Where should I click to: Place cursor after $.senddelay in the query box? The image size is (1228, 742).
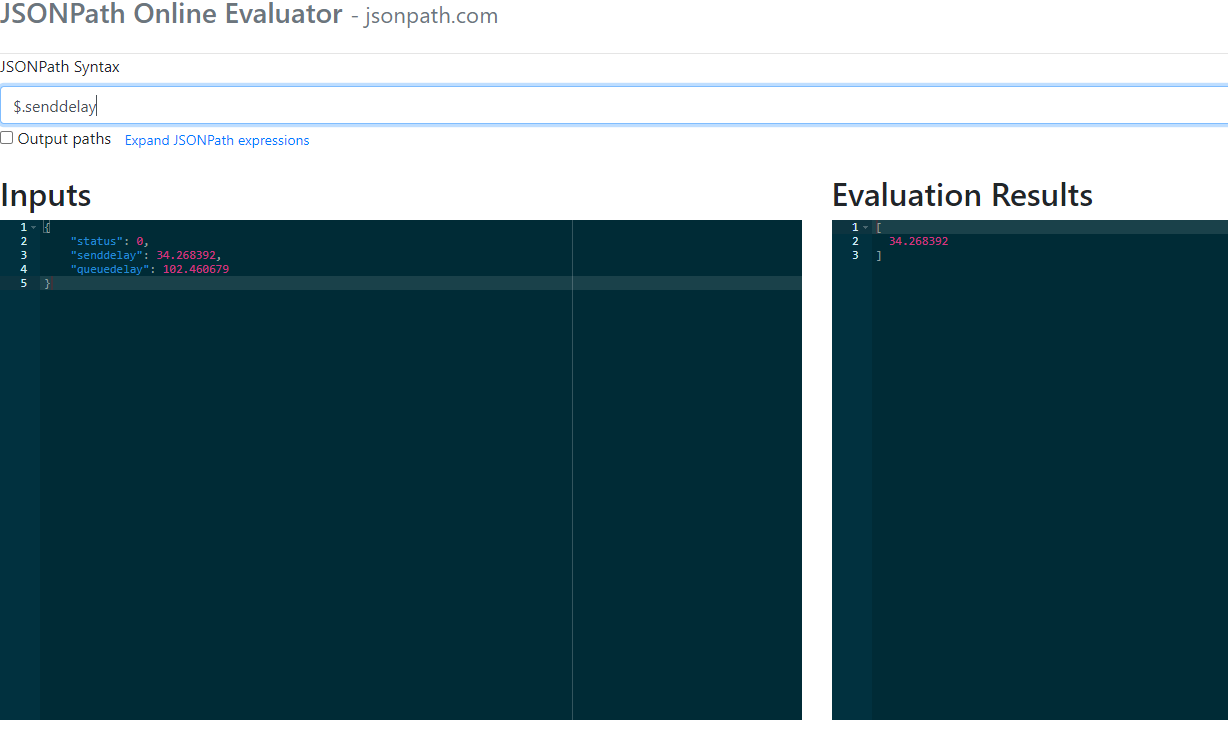click(x=96, y=105)
